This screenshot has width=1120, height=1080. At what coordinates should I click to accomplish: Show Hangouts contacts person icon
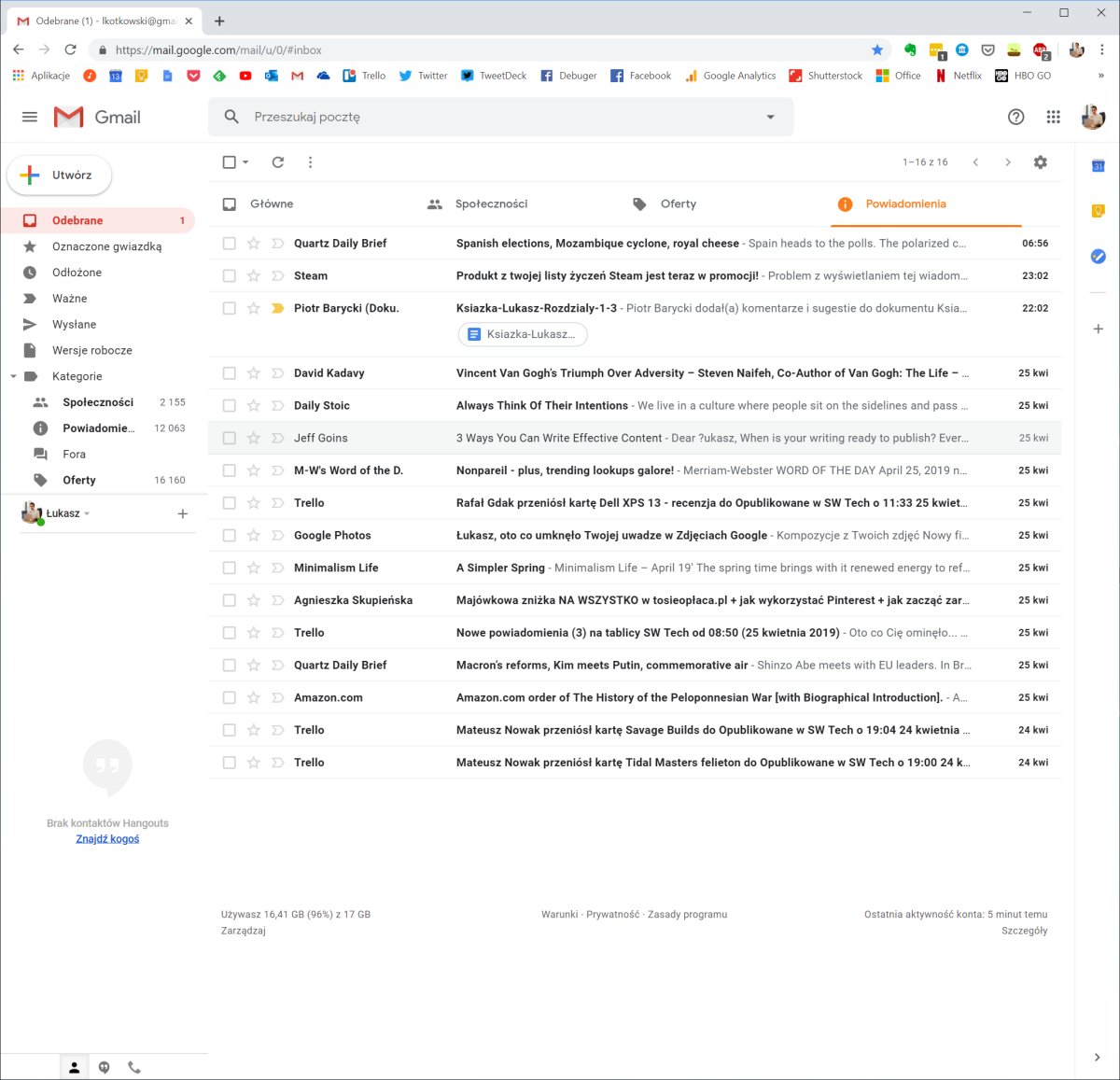point(75,1067)
